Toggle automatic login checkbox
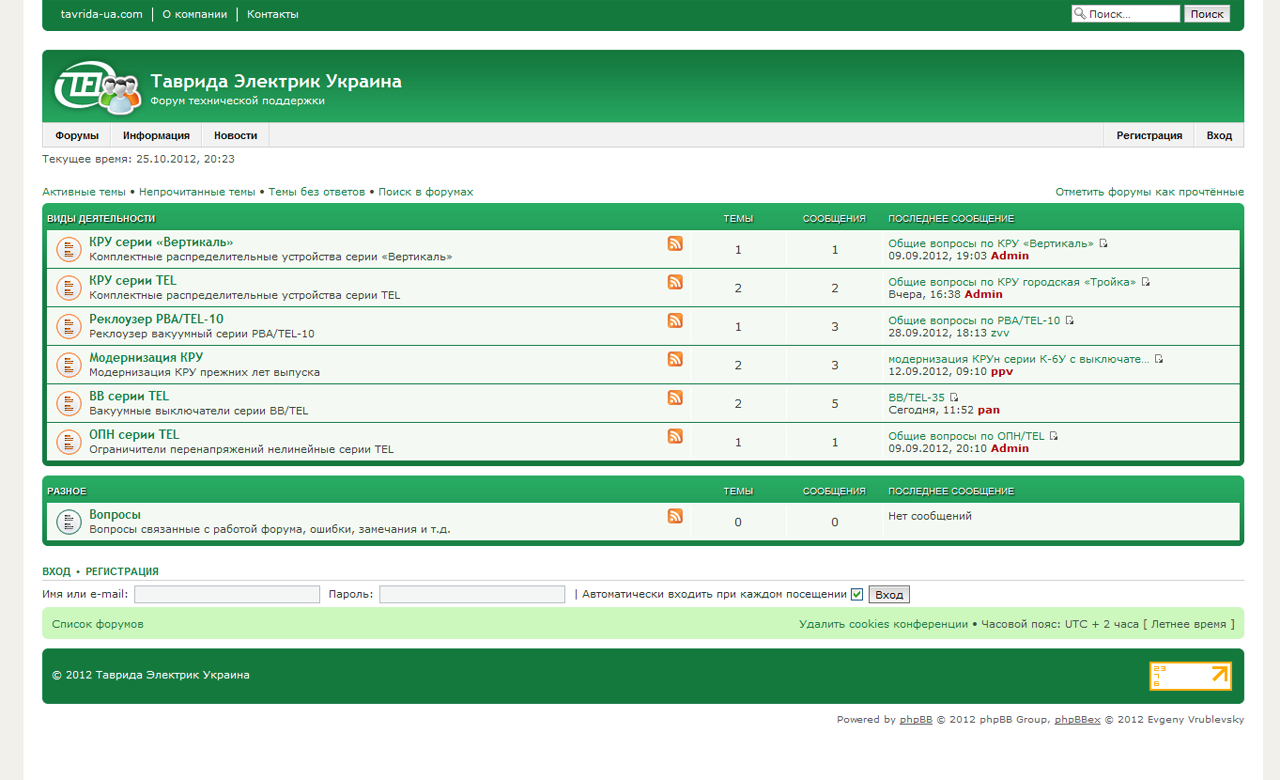Screen dimensions: 1280x780 (x=857, y=594)
